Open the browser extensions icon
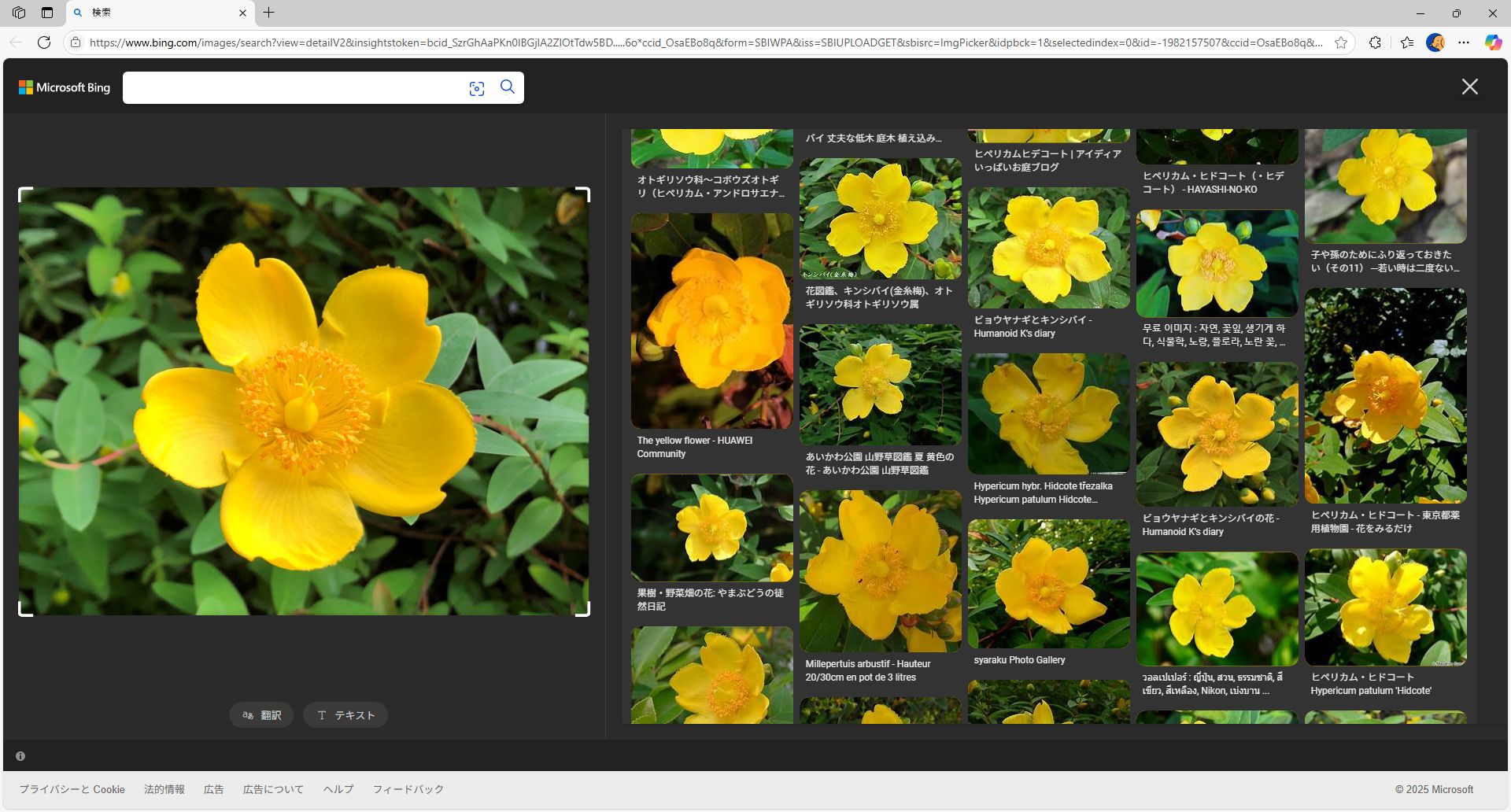Image resolution: width=1511 pixels, height=812 pixels. [x=1375, y=42]
